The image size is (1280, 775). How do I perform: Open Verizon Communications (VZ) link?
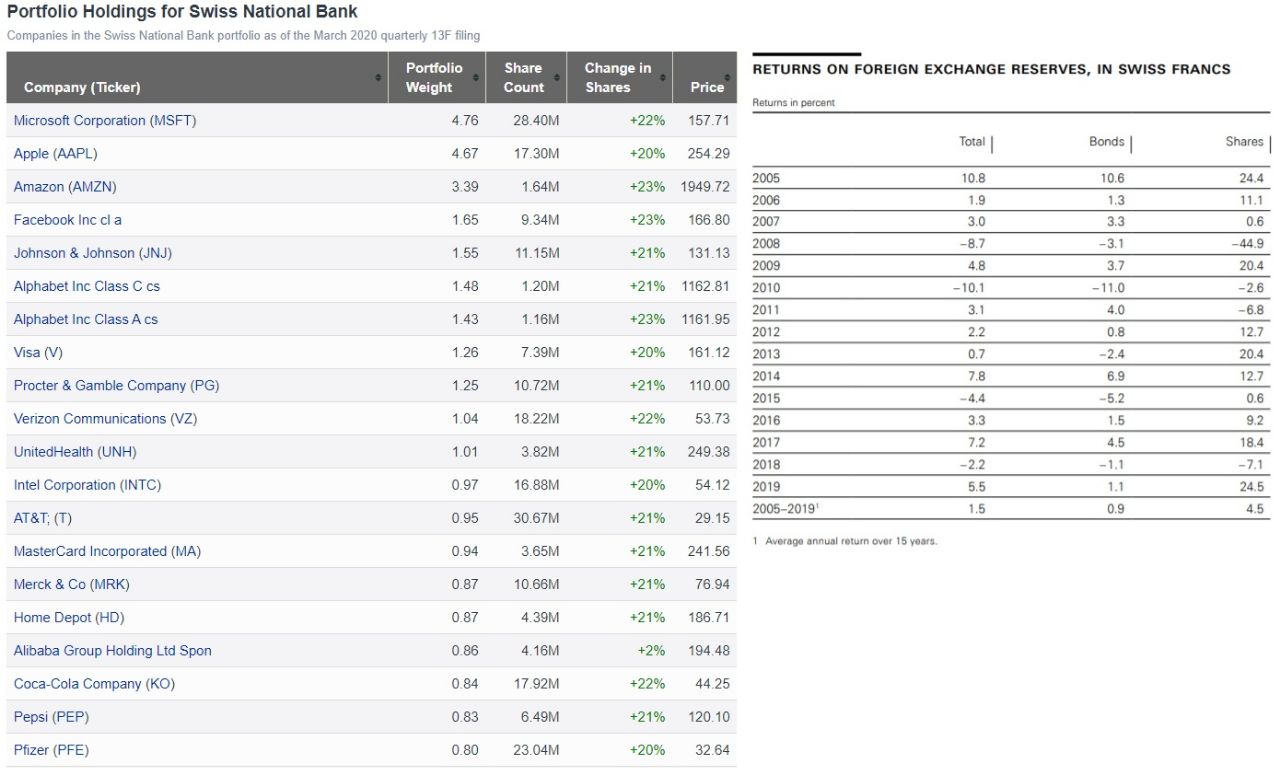105,418
